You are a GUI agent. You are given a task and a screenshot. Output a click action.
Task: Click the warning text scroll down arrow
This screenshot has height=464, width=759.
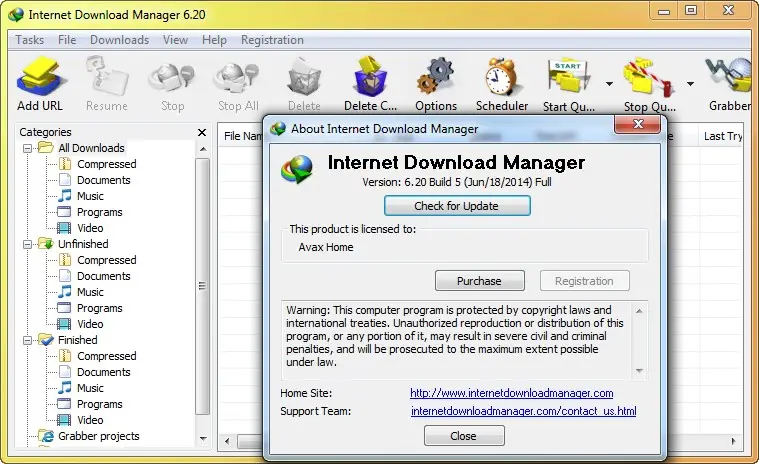(x=639, y=371)
